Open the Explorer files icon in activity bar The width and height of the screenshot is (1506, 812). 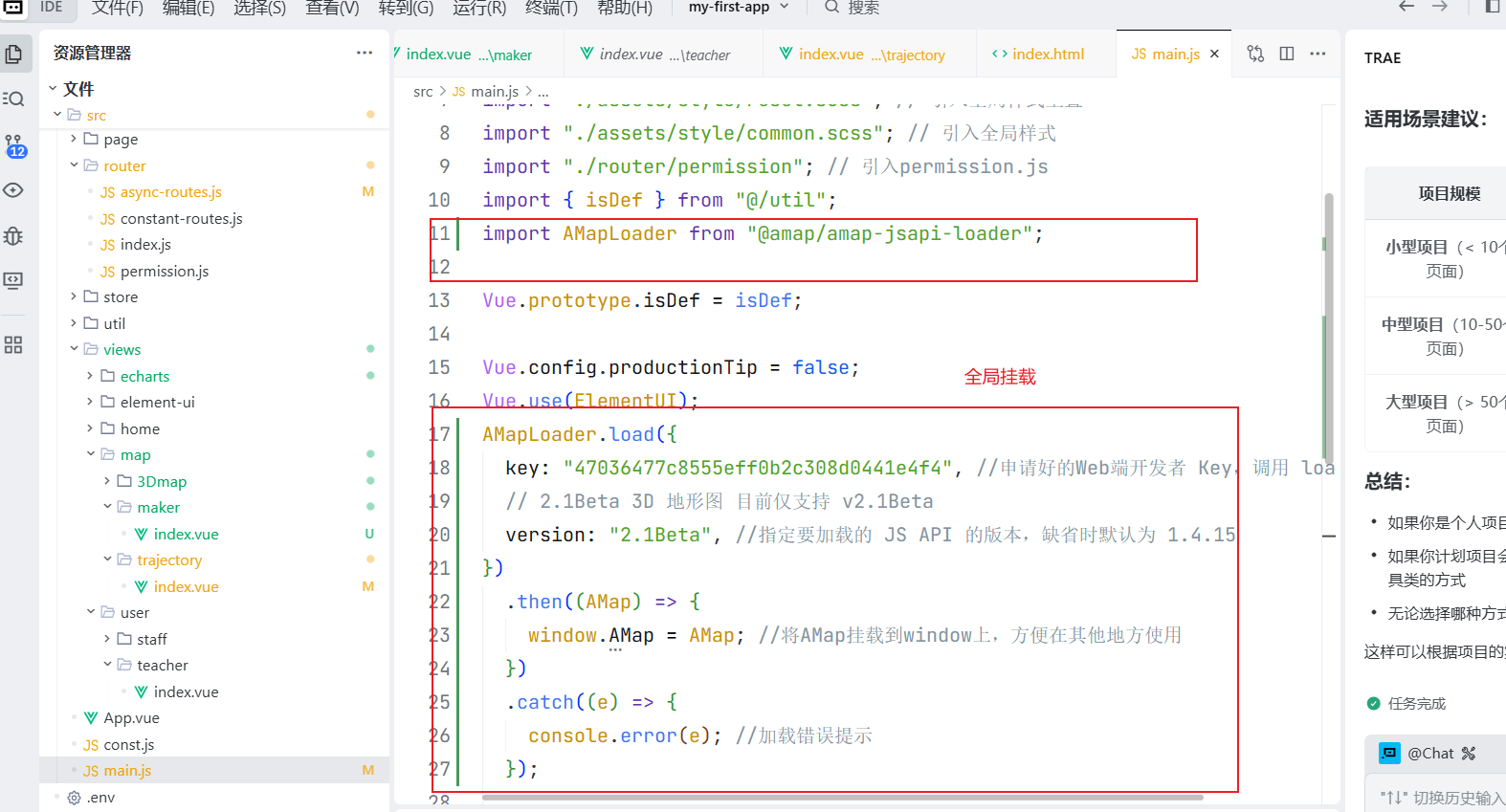14,54
